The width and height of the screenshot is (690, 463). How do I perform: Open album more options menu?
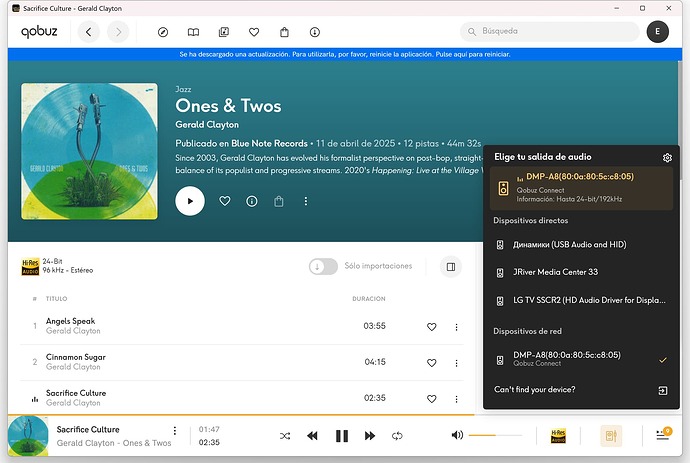pos(306,201)
